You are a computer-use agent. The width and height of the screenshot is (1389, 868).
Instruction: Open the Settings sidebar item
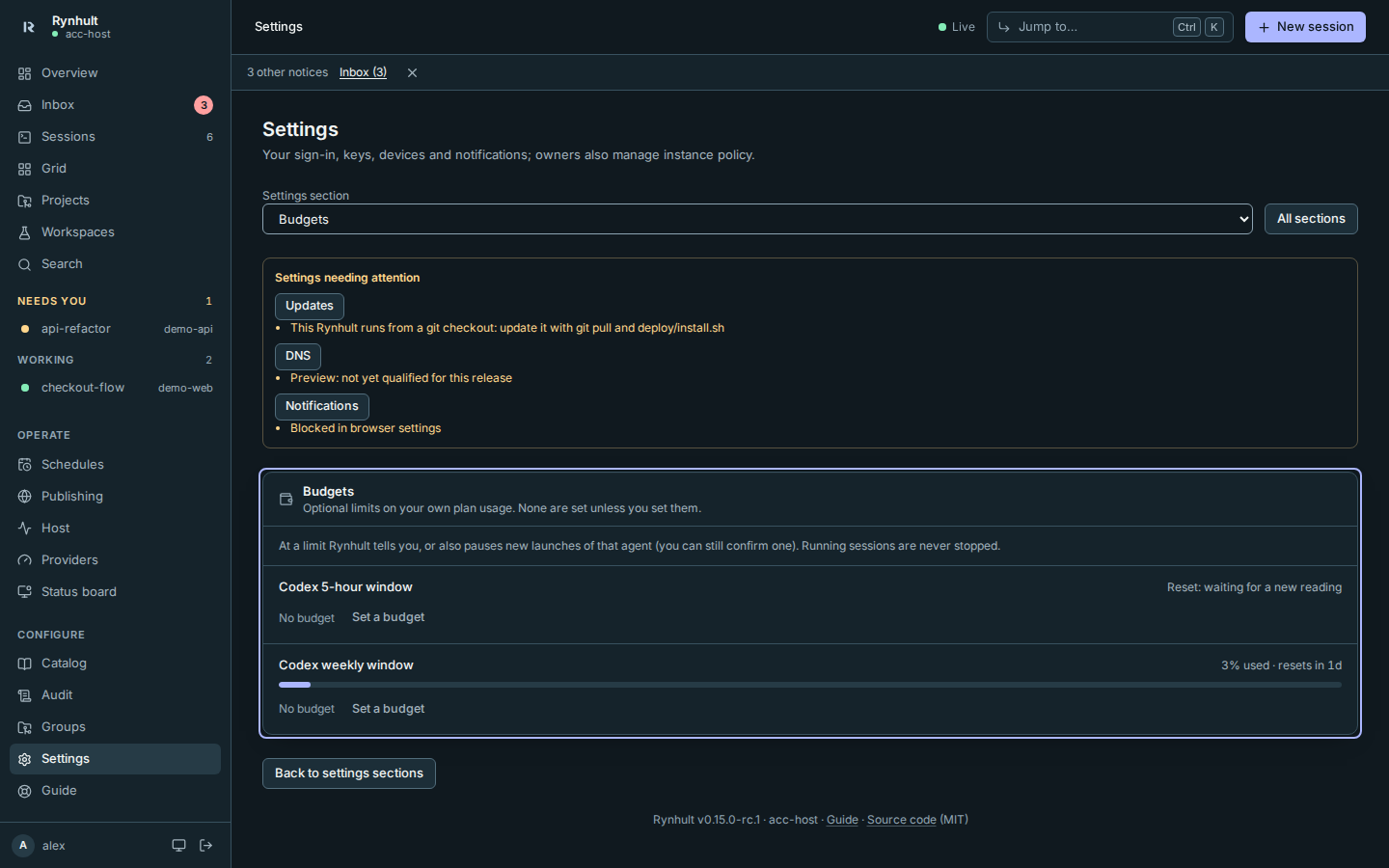pyautogui.click(x=115, y=759)
